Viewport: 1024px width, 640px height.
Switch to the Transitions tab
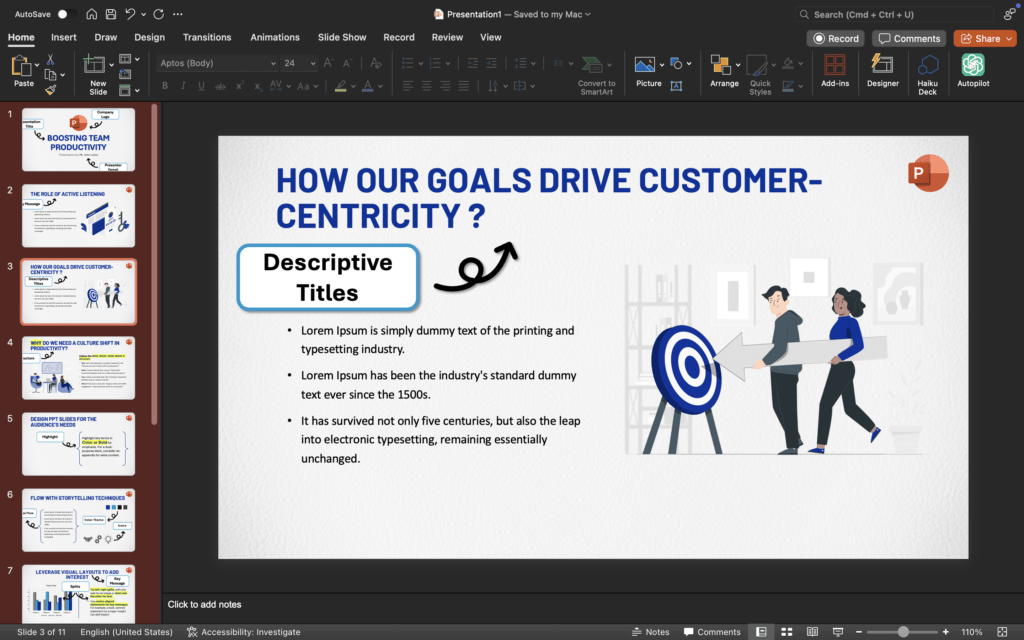[x=207, y=37]
